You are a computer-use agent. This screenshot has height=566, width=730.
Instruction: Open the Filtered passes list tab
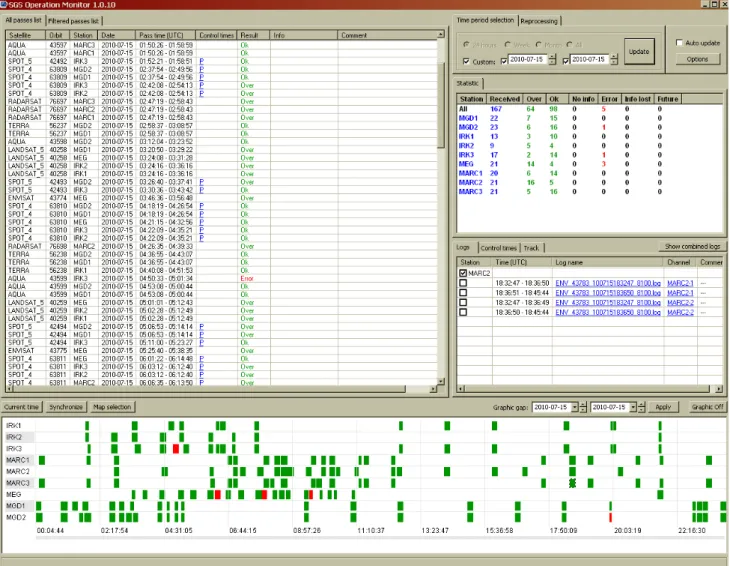point(74,21)
